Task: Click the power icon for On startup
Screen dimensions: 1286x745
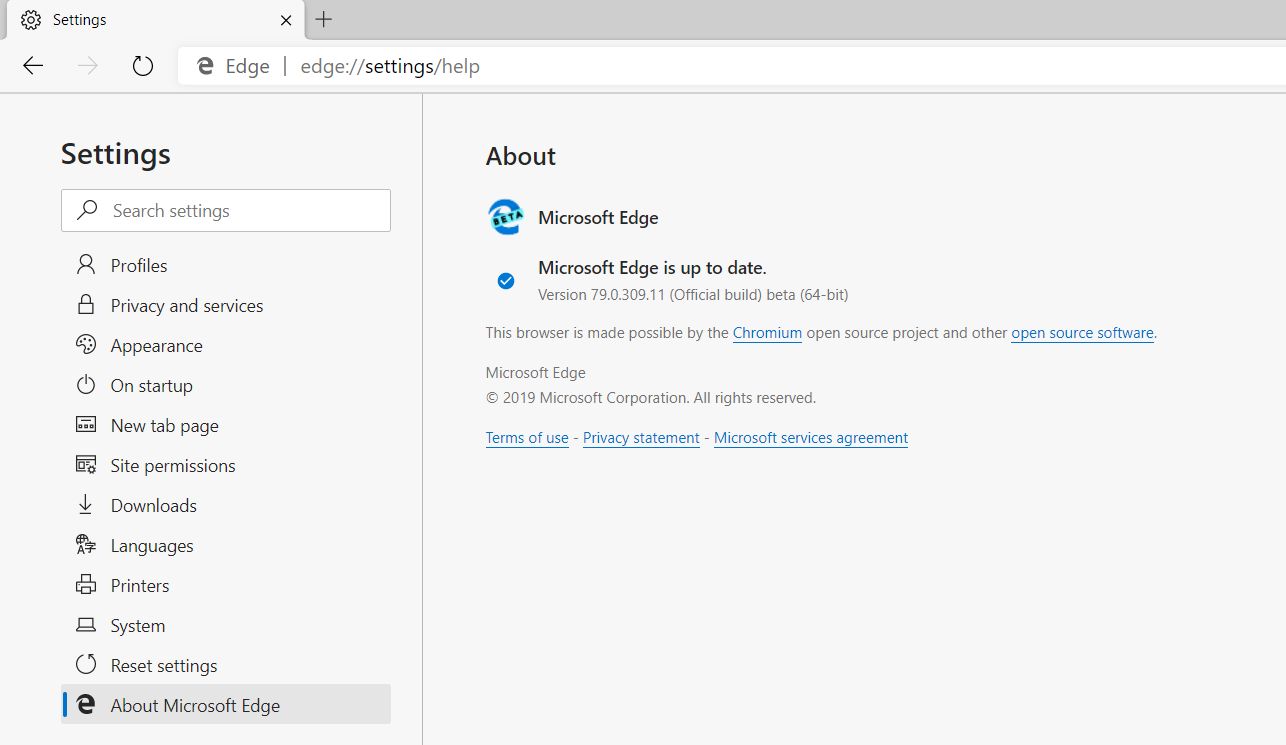Action: click(x=85, y=385)
